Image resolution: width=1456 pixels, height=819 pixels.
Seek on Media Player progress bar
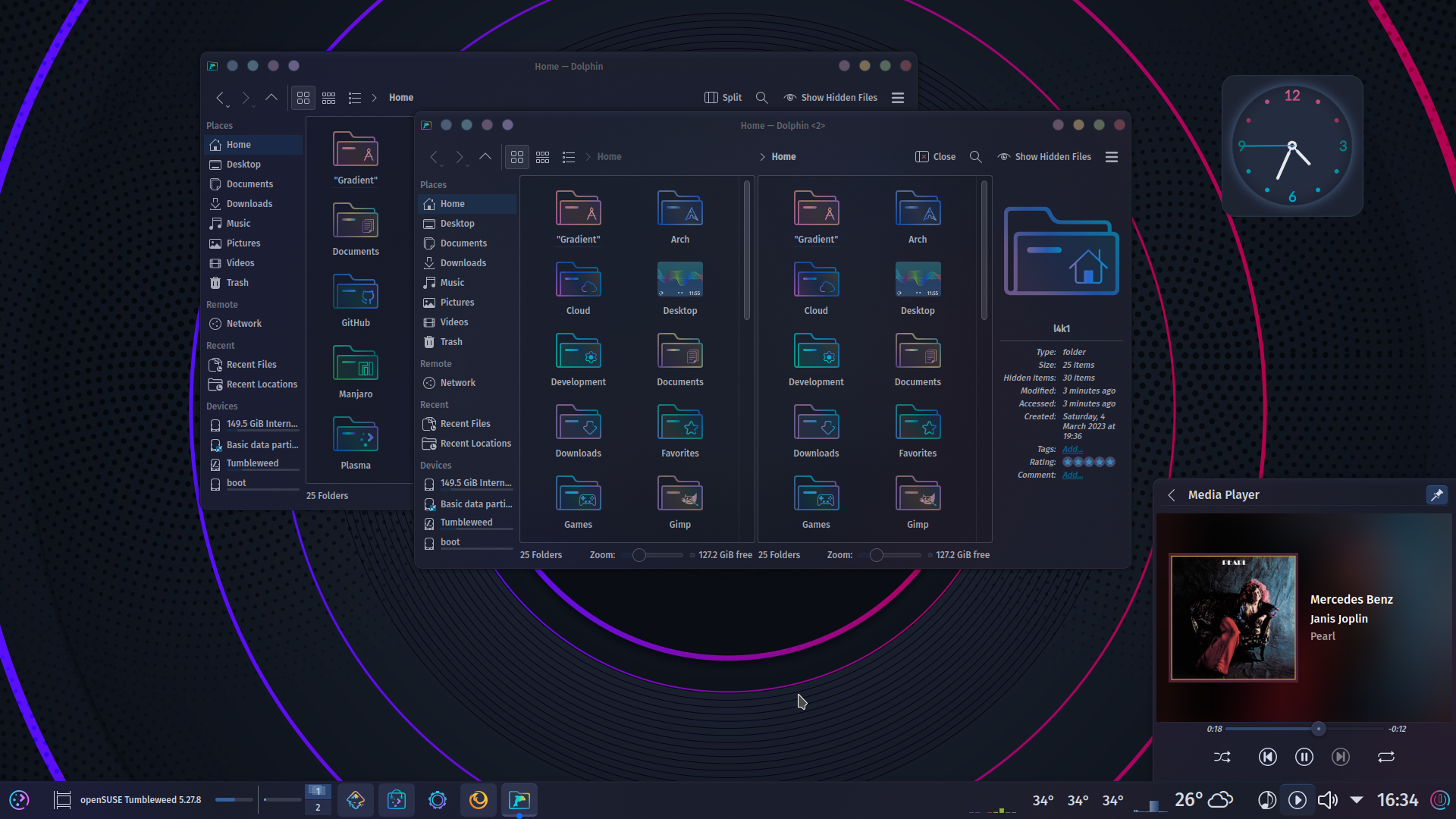(1304, 729)
